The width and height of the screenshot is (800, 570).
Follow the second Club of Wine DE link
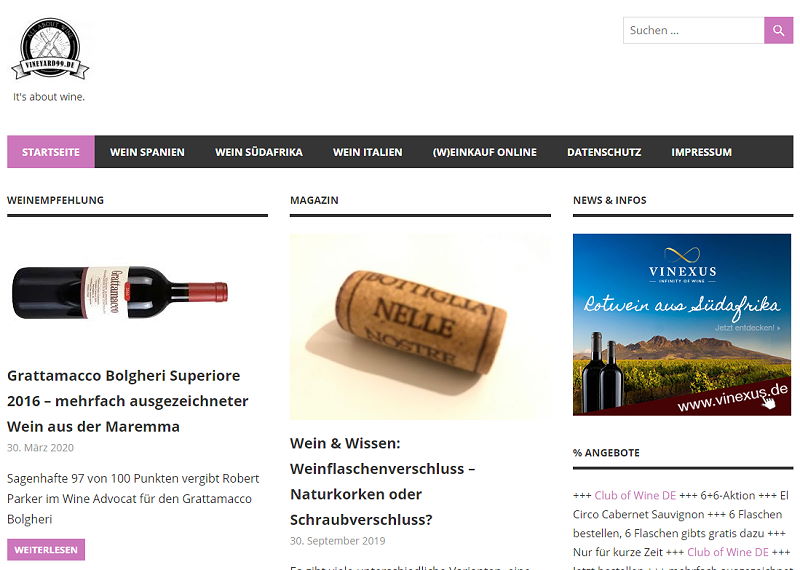click(728, 552)
